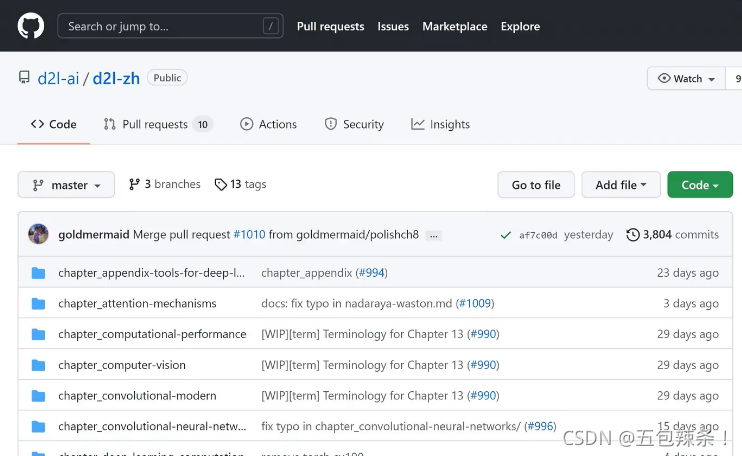
Task: Open the #996 pull request link
Action: [x=540, y=426]
